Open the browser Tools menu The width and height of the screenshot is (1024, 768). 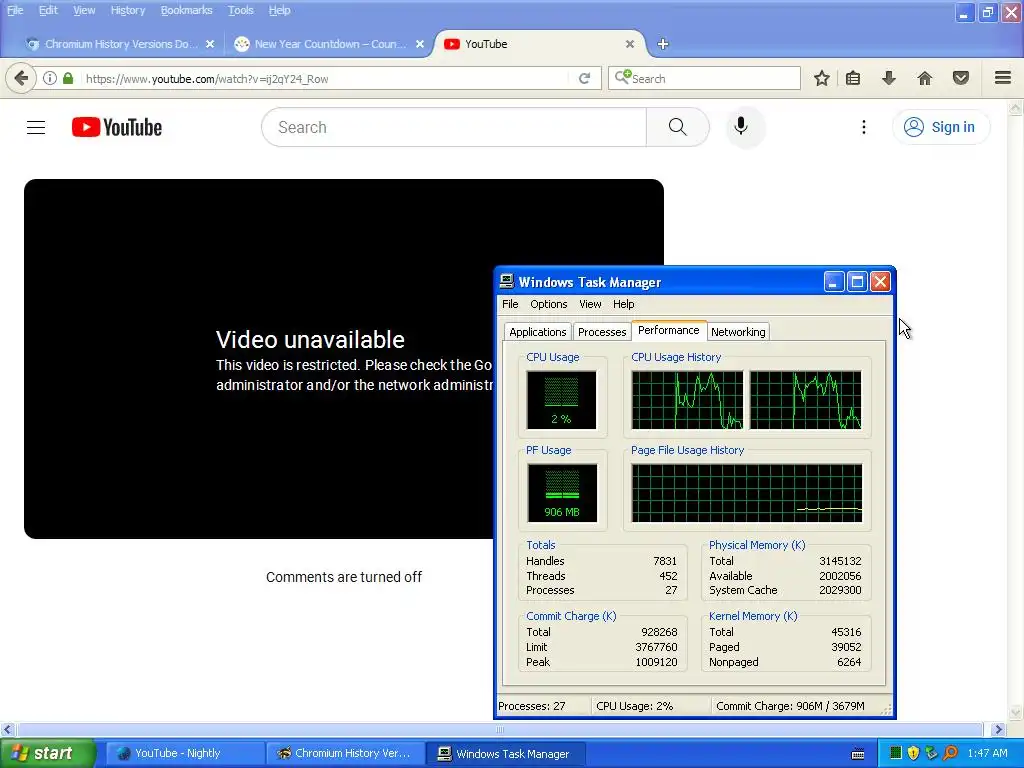tap(240, 10)
